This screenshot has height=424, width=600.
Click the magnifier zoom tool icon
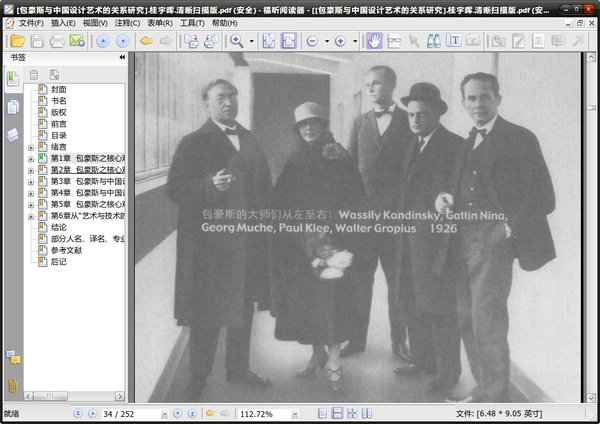(x=236, y=41)
